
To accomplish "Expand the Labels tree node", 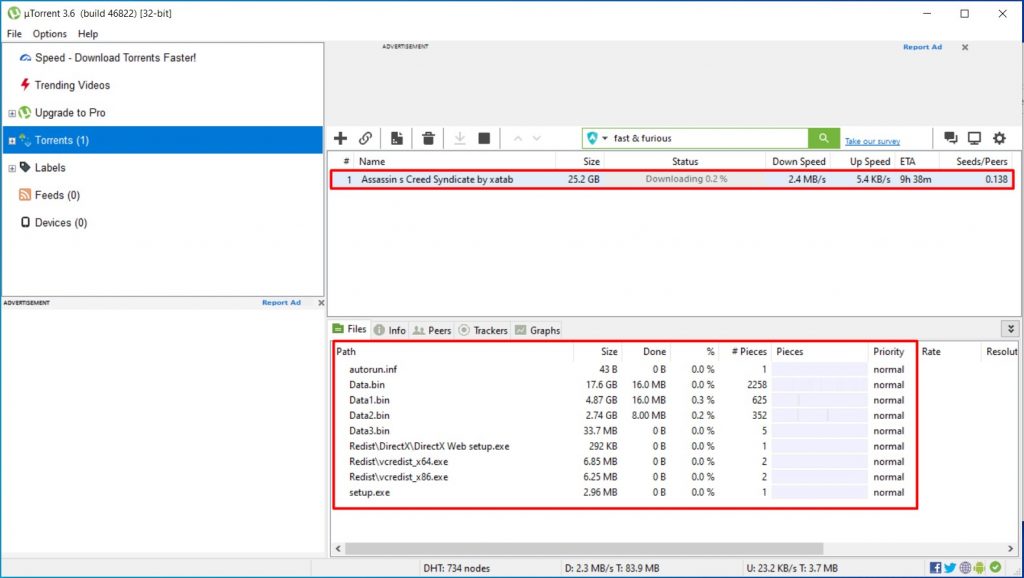I will pyautogui.click(x=12, y=168).
